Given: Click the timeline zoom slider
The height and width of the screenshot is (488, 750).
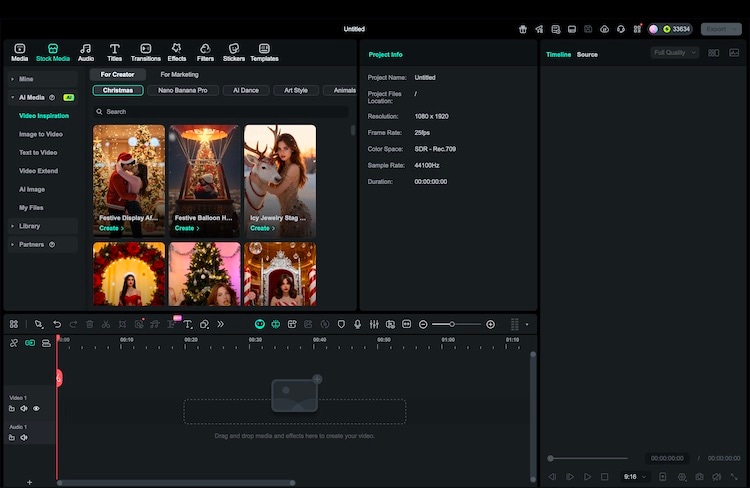Looking at the screenshot, I should 452,324.
